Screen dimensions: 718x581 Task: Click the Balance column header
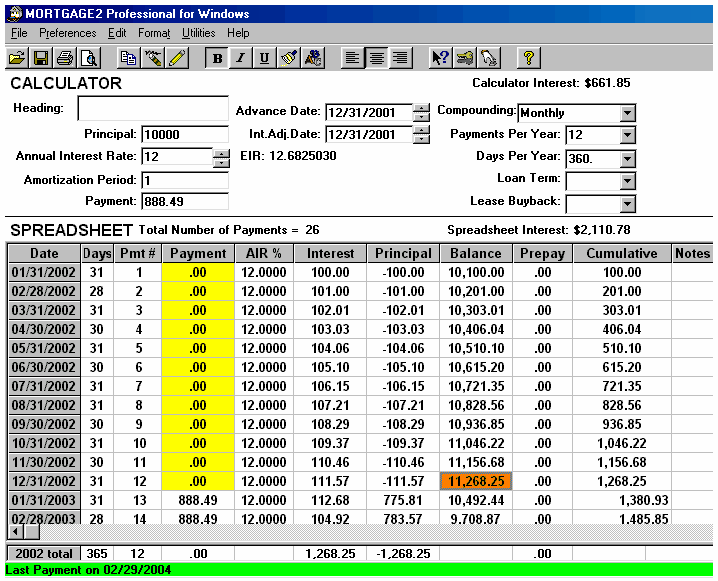coord(475,253)
